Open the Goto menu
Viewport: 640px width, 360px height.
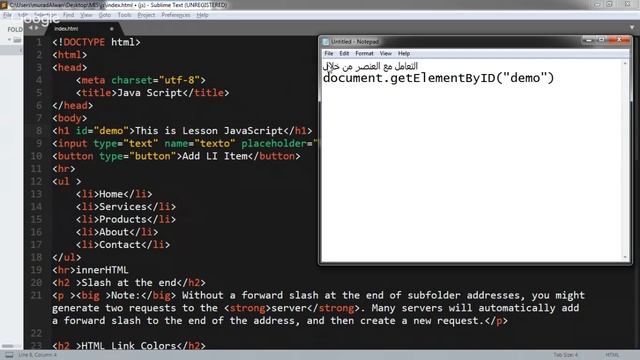pyautogui.click(x=104, y=15)
